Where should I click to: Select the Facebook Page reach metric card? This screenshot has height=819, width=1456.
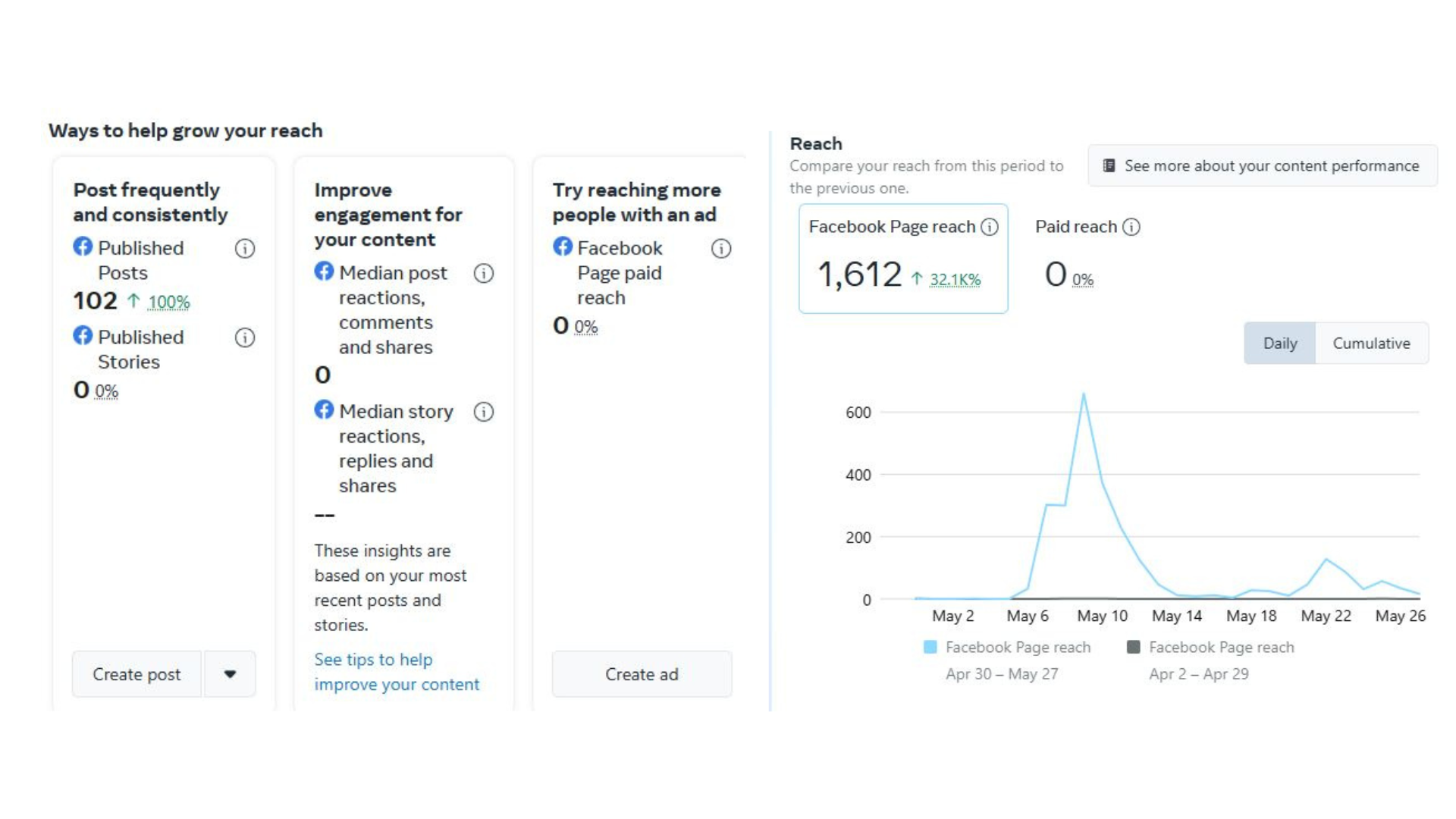(902, 259)
